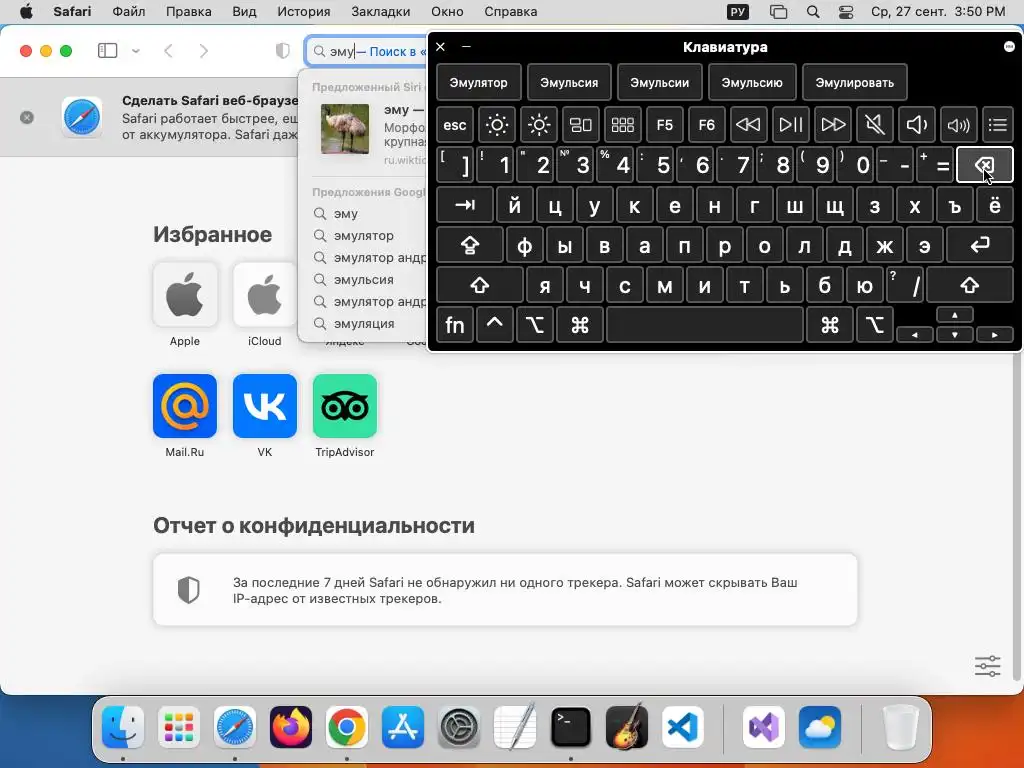Tap the tab key on virtual keyboard
The height and width of the screenshot is (768, 1024).
pos(465,206)
